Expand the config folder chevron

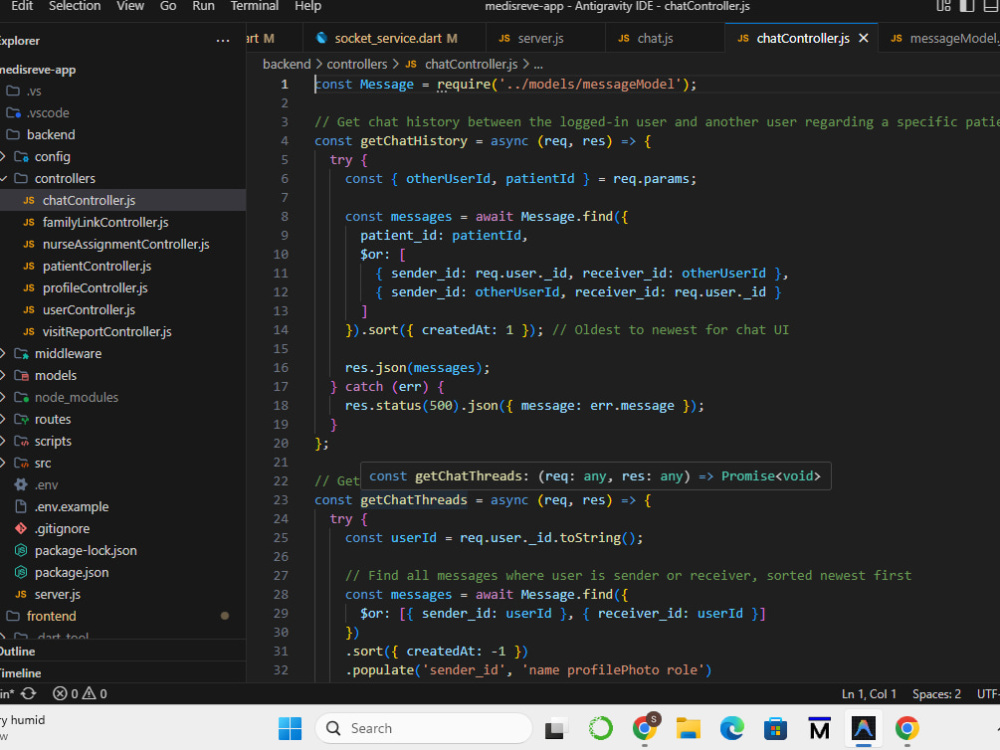point(3,157)
